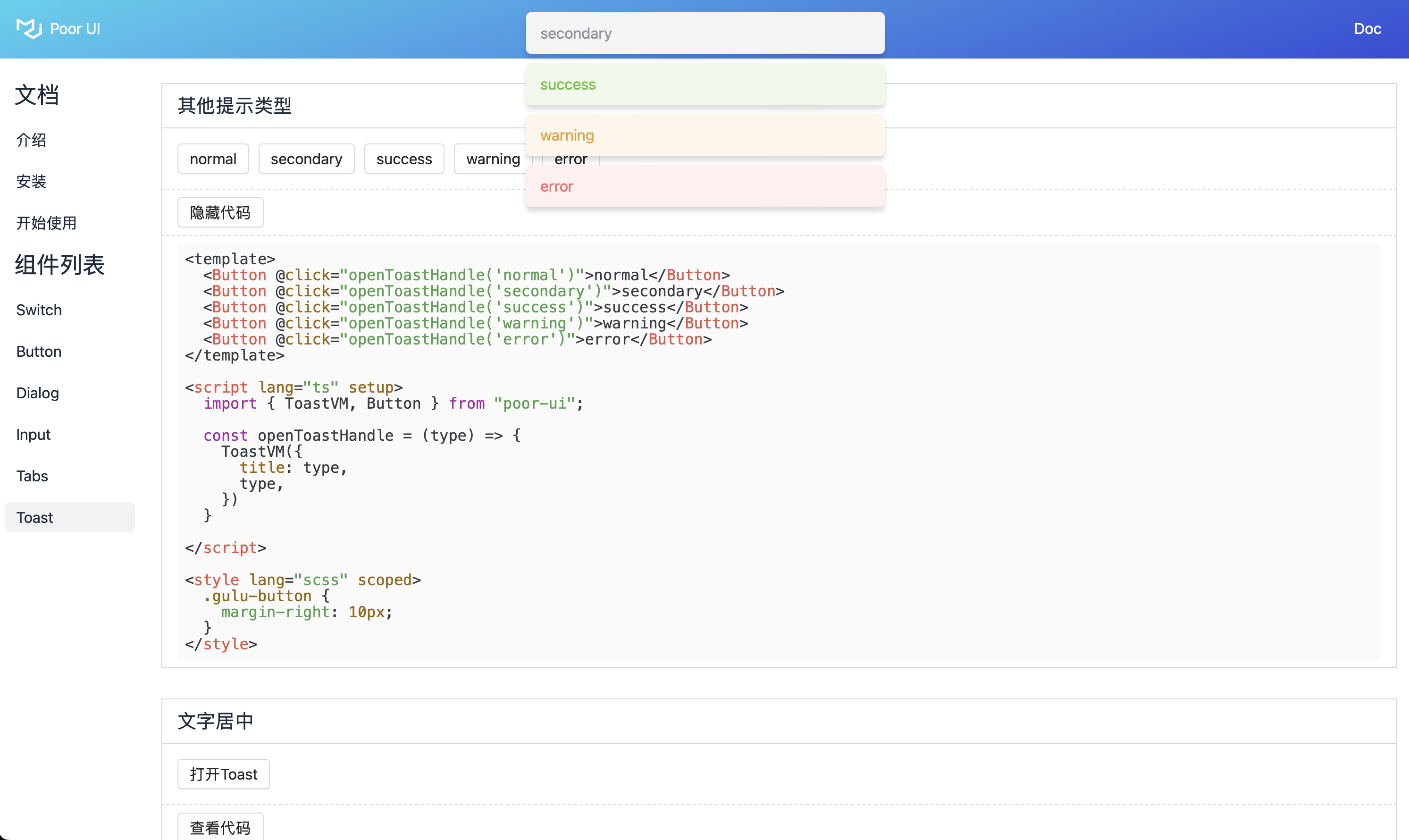This screenshot has height=840, width=1409.
Task: Click the Poor UI title text
Action: [x=75, y=29]
